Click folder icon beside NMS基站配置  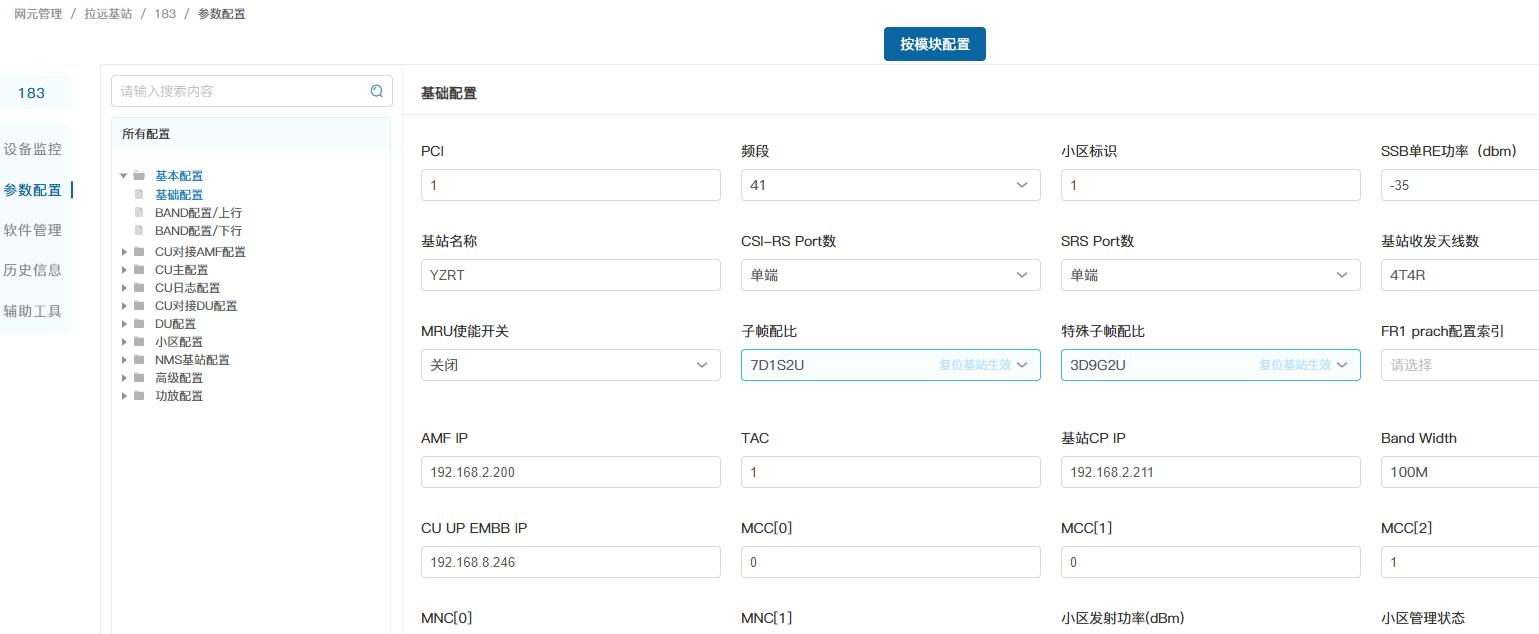139,360
